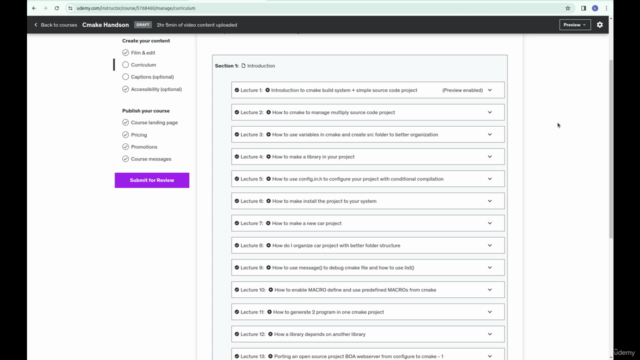
Task: Click checkmark icon beside Lecture 1
Action: point(237,90)
